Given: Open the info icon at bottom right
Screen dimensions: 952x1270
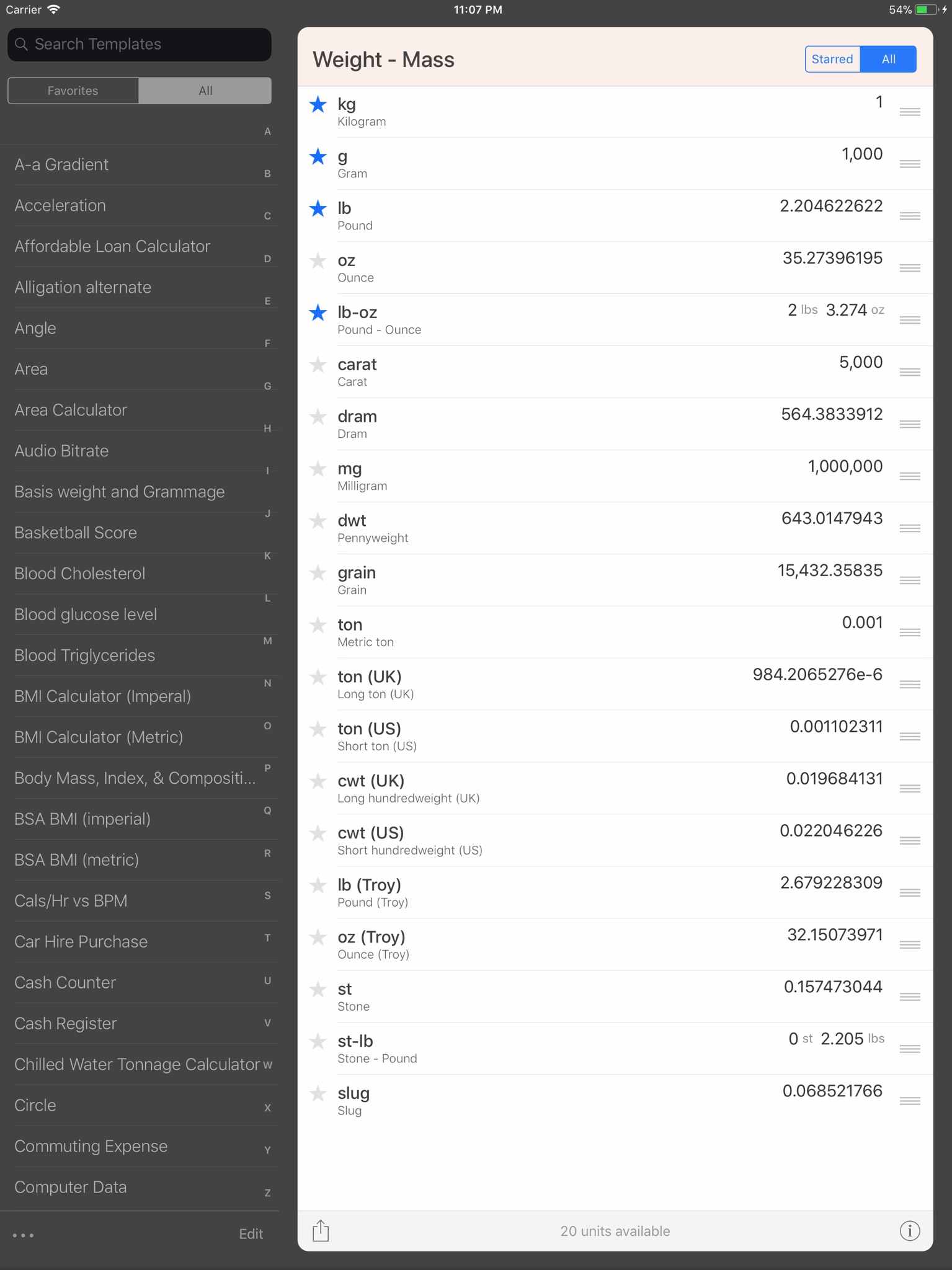Looking at the screenshot, I should point(910,1231).
